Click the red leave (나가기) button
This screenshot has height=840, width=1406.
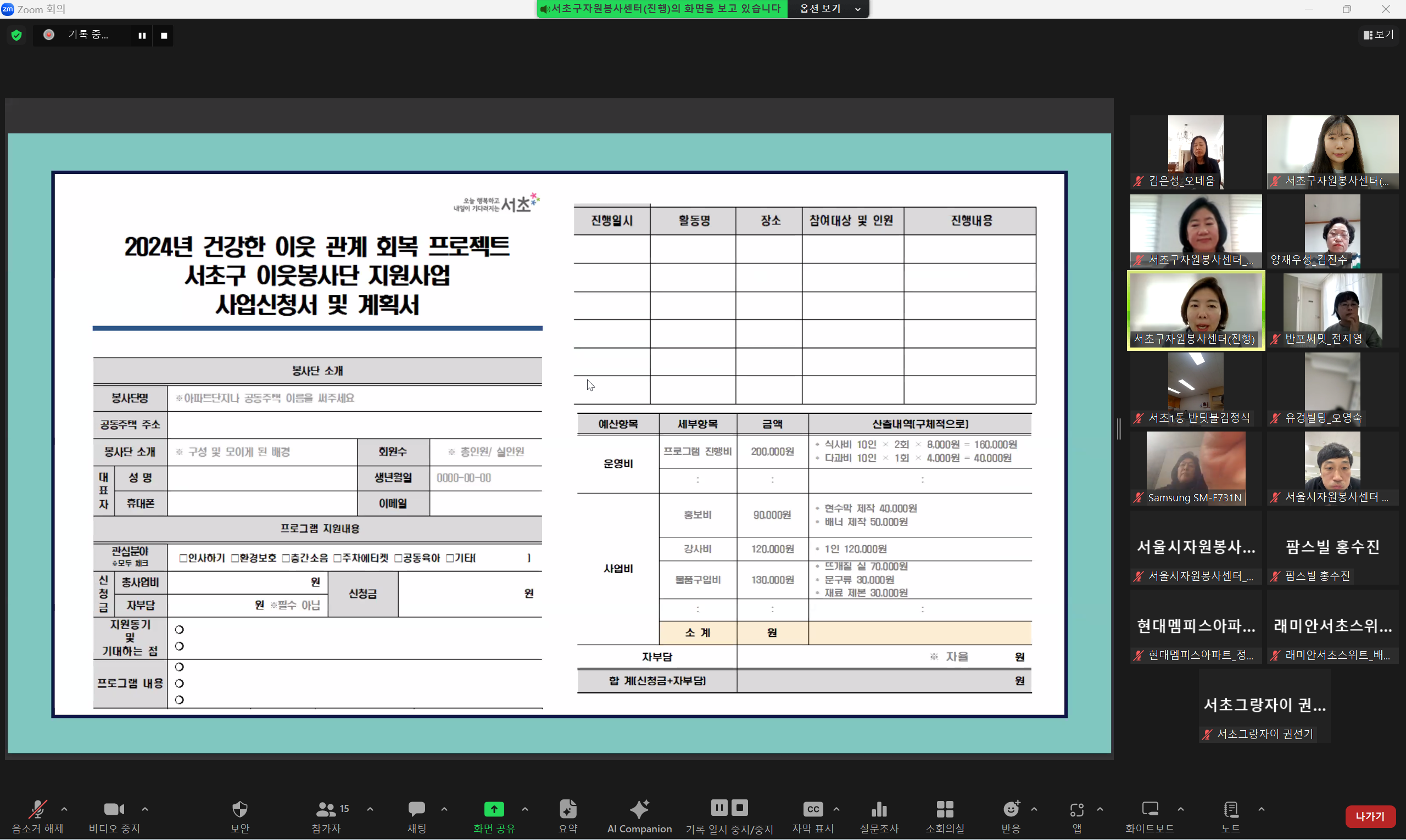[1369, 816]
